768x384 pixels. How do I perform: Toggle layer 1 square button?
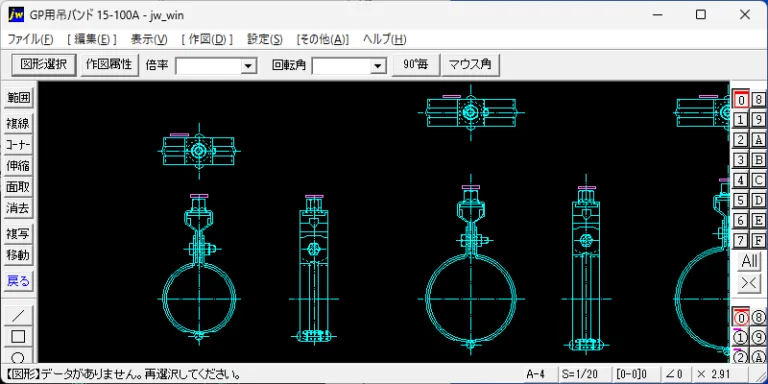coord(741,120)
